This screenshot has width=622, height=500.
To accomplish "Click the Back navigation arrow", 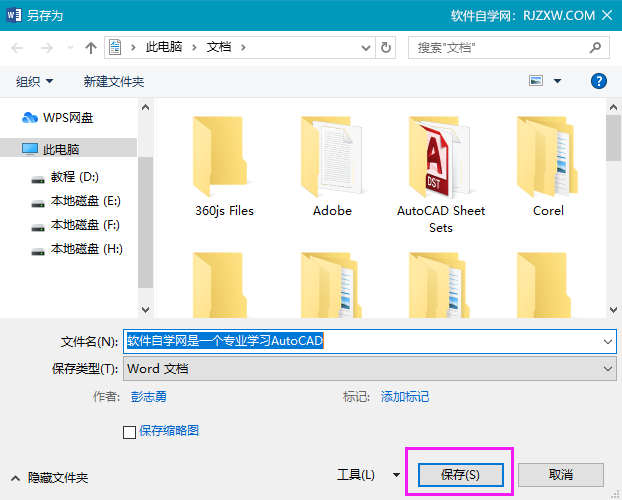I will (17, 48).
